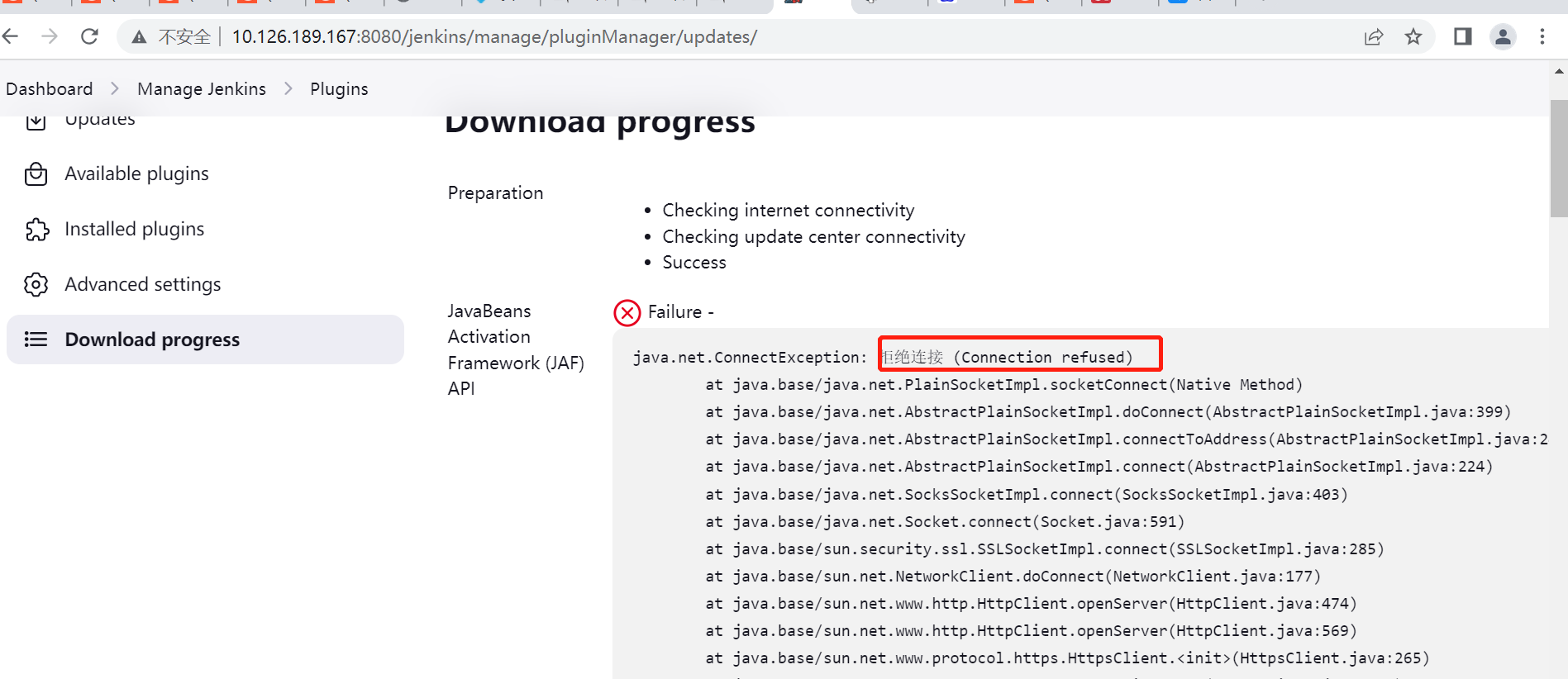1568x679 pixels.
Task: Go back with the browser back arrow
Action: (x=11, y=36)
